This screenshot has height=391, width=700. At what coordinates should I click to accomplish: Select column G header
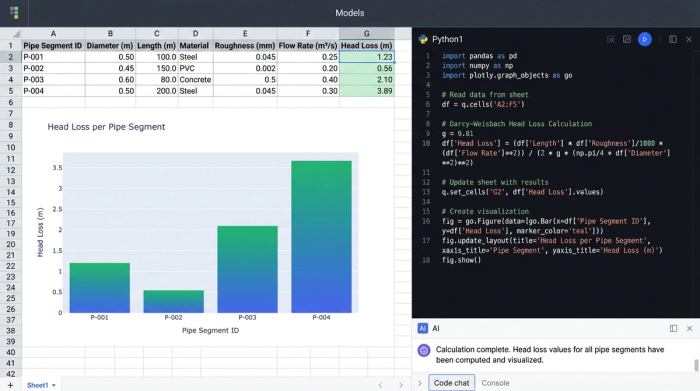[367, 33]
